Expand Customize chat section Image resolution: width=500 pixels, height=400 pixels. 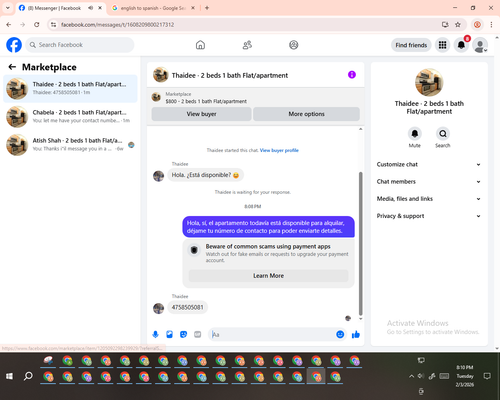click(429, 164)
